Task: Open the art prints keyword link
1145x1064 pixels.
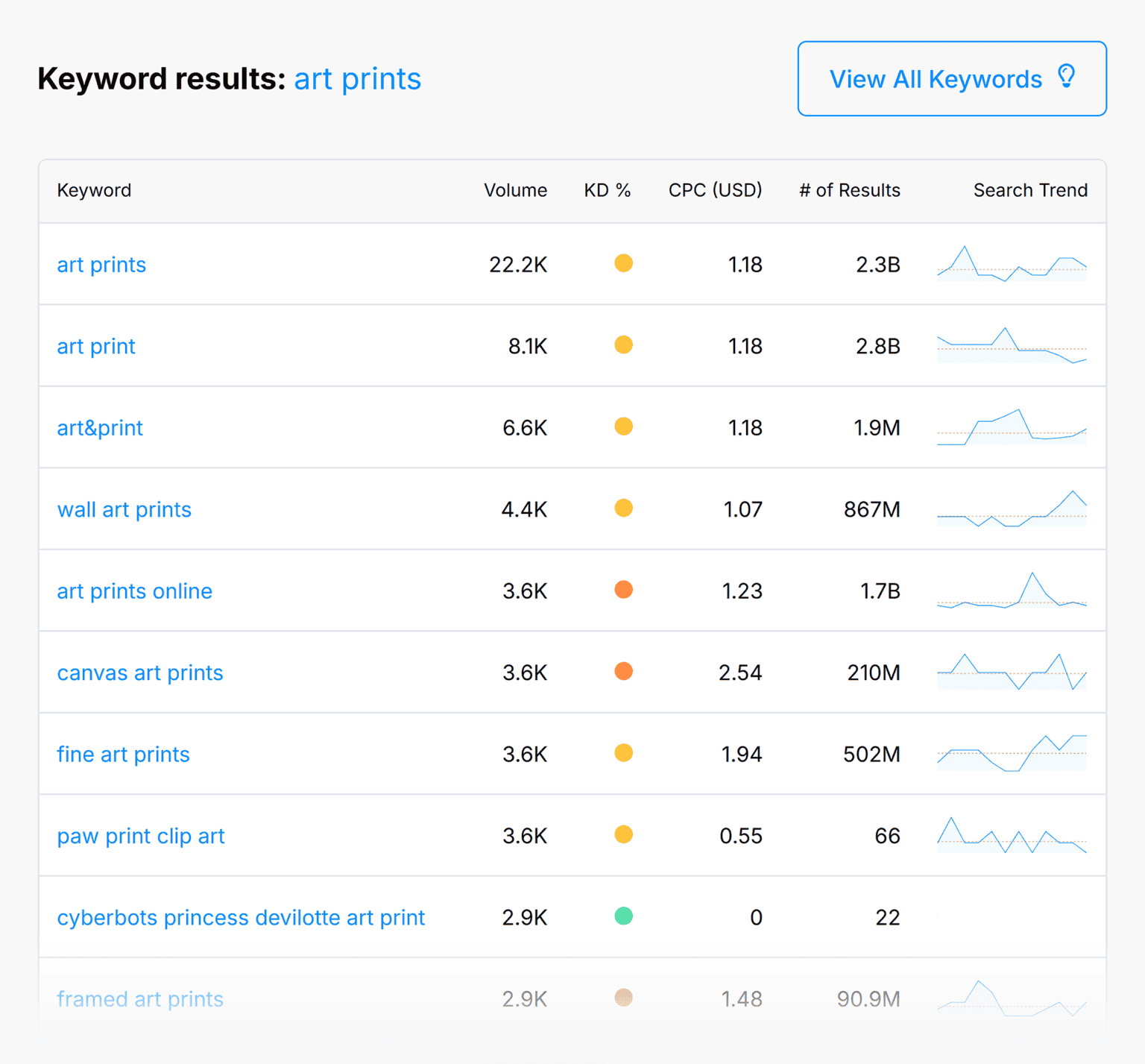Action: pyautogui.click(x=101, y=265)
